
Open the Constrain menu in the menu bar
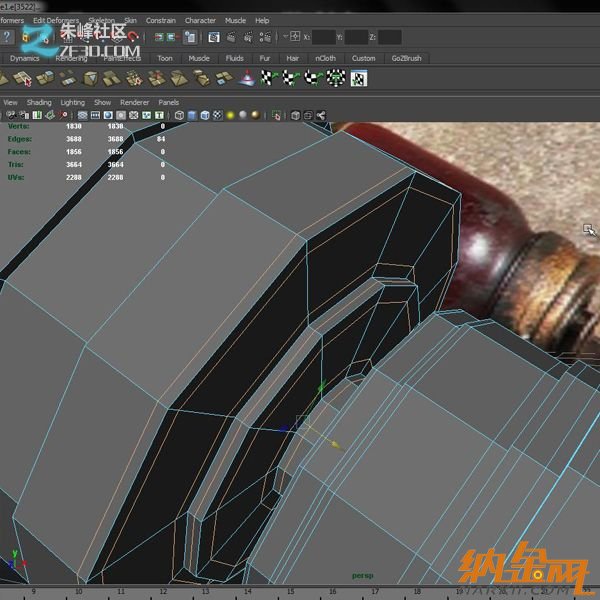[x=160, y=20]
